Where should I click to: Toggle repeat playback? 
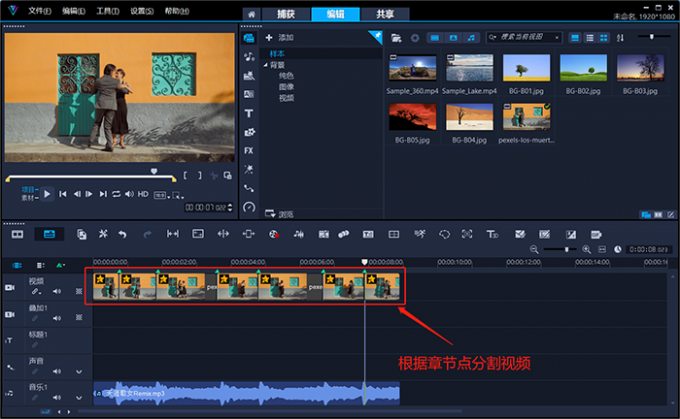(116, 194)
